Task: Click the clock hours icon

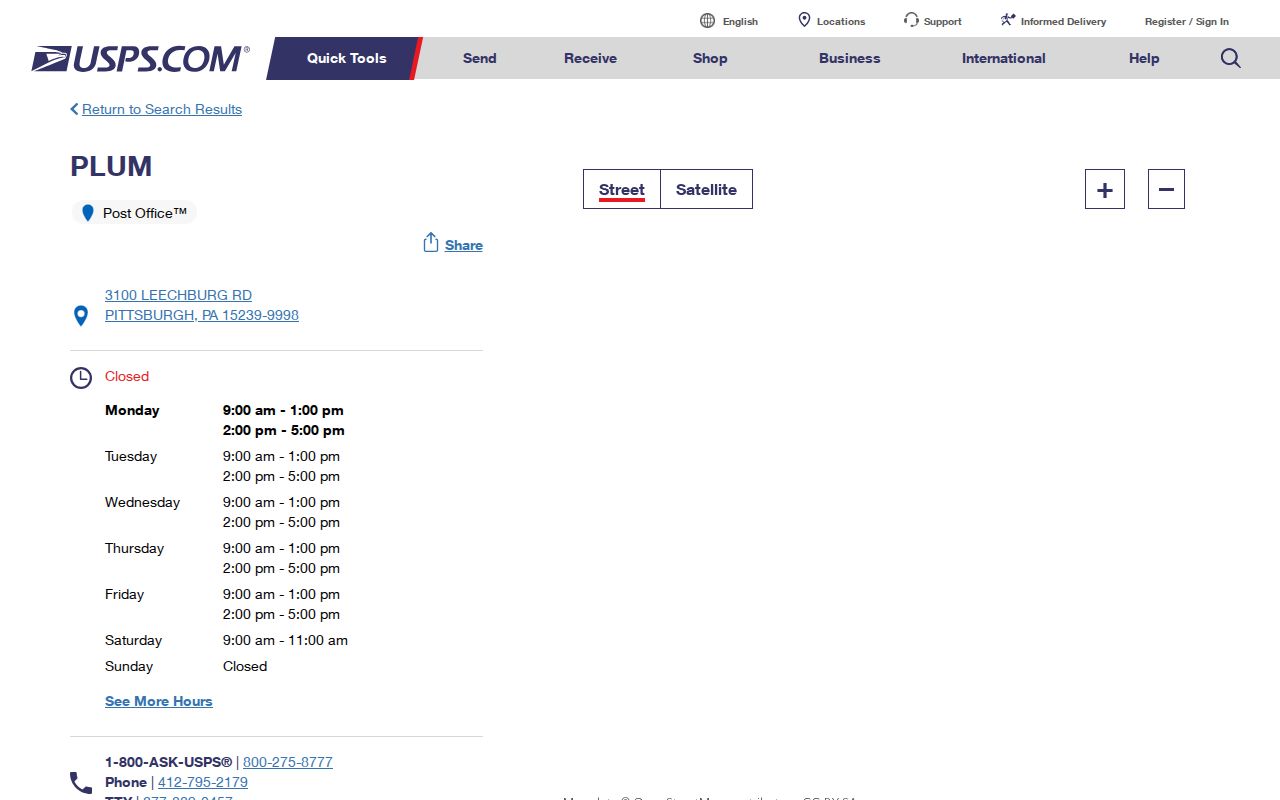Action: (81, 378)
